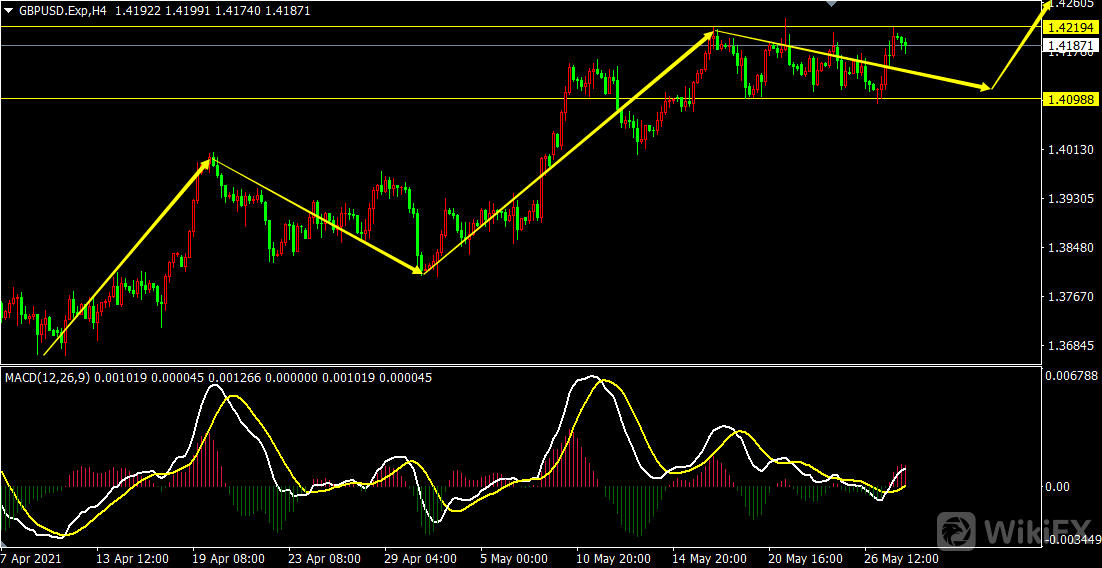Click the projected arrowhead near 1.40988 line
The height and width of the screenshot is (568, 1102).
987,88
